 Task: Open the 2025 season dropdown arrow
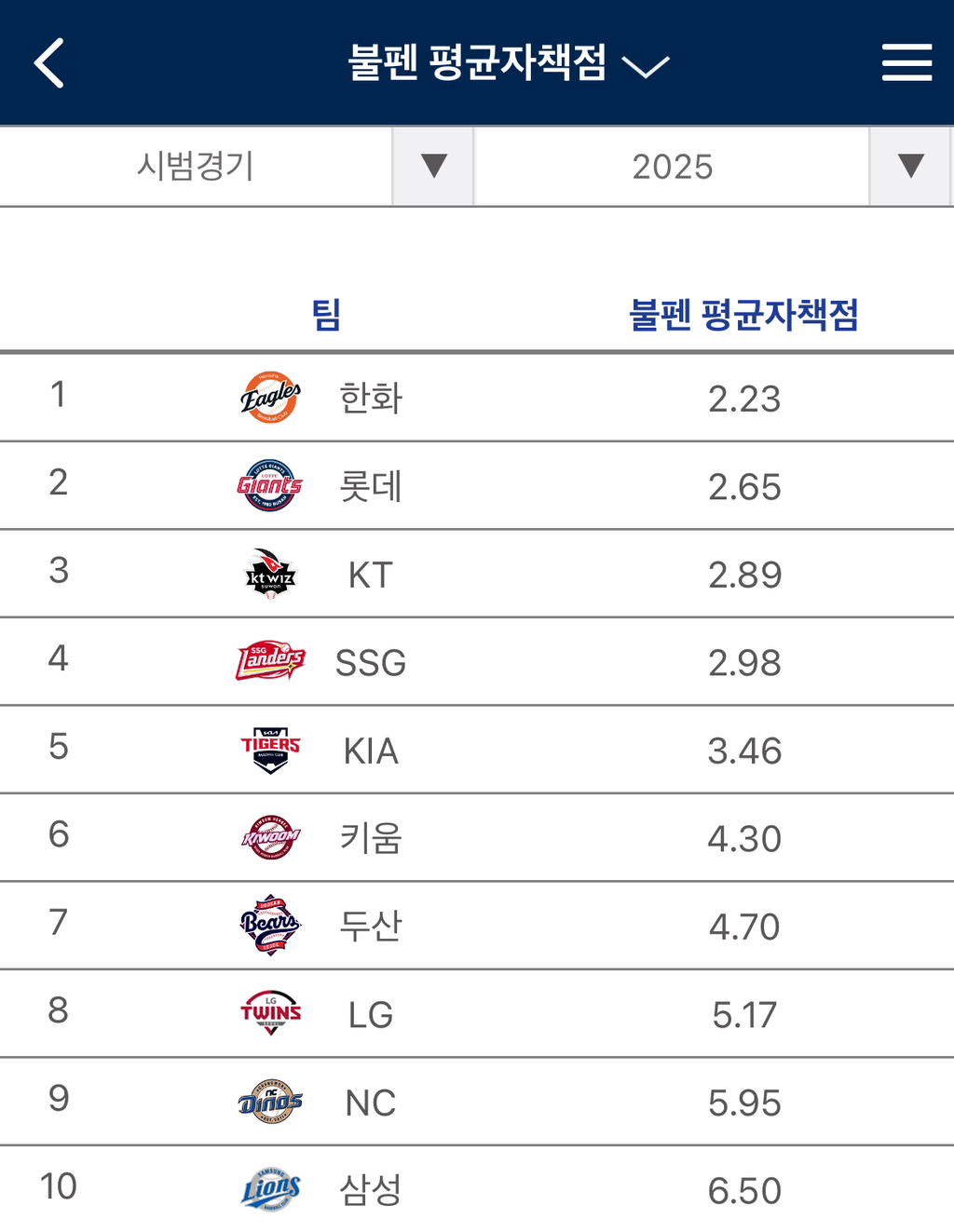(910, 166)
